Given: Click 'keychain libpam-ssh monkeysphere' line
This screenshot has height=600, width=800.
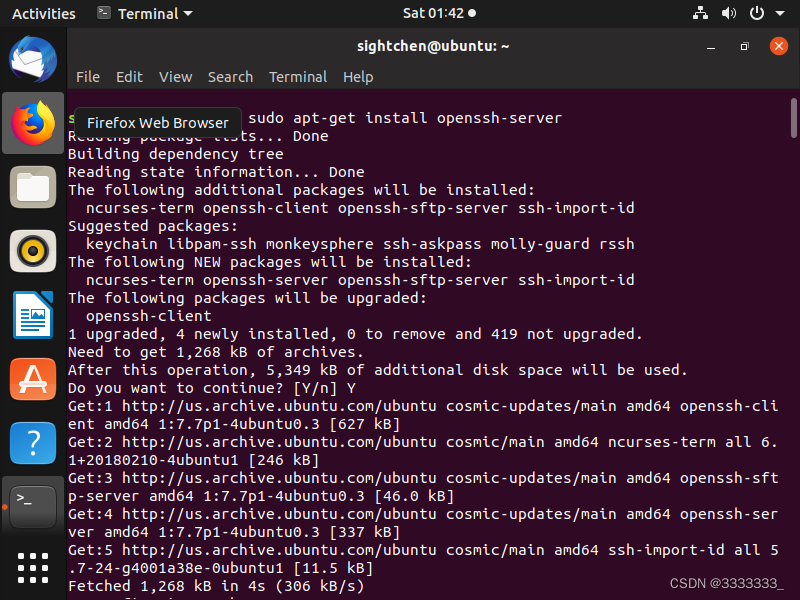Looking at the screenshot, I should [360, 244].
